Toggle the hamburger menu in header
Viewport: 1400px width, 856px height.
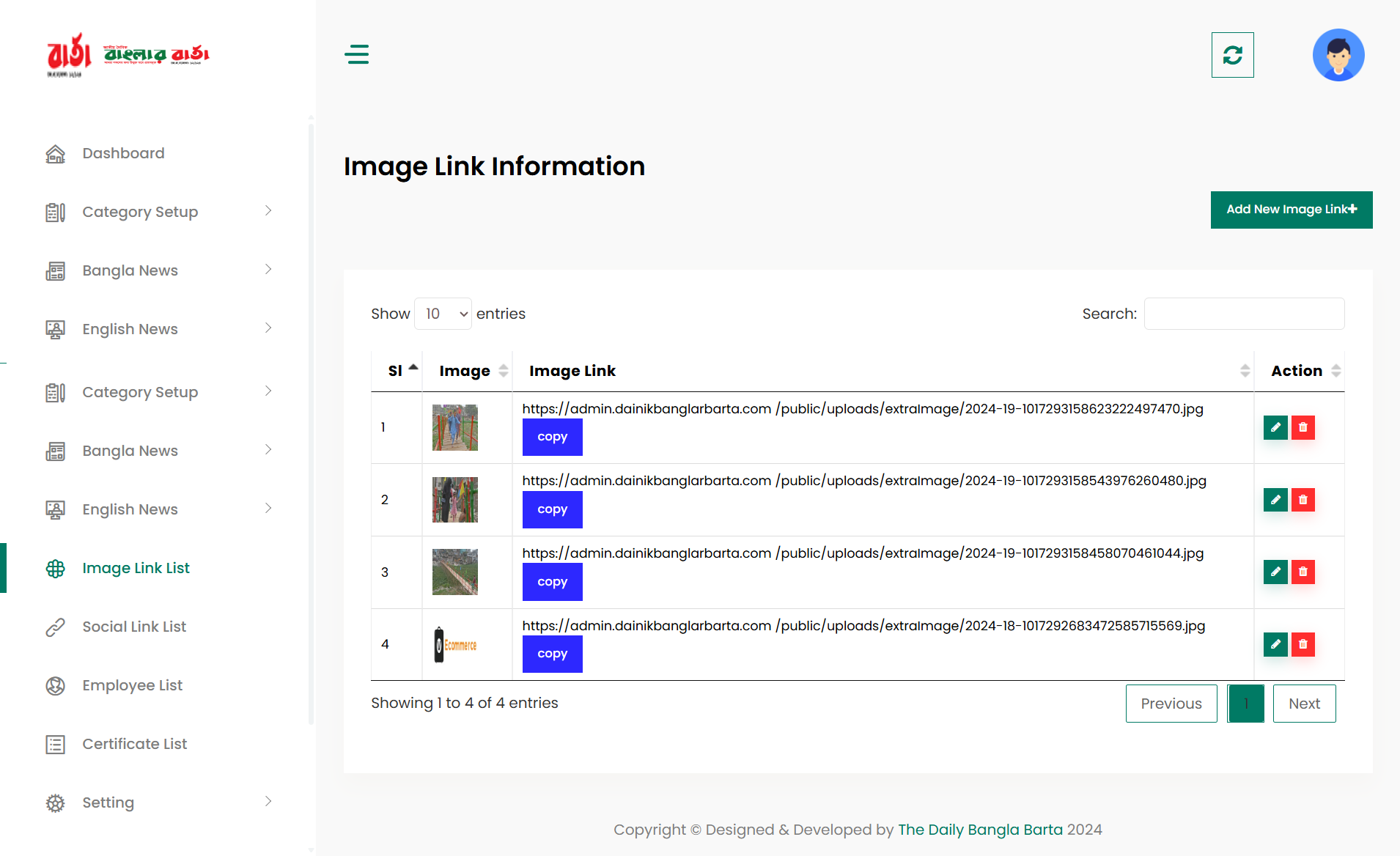[357, 54]
